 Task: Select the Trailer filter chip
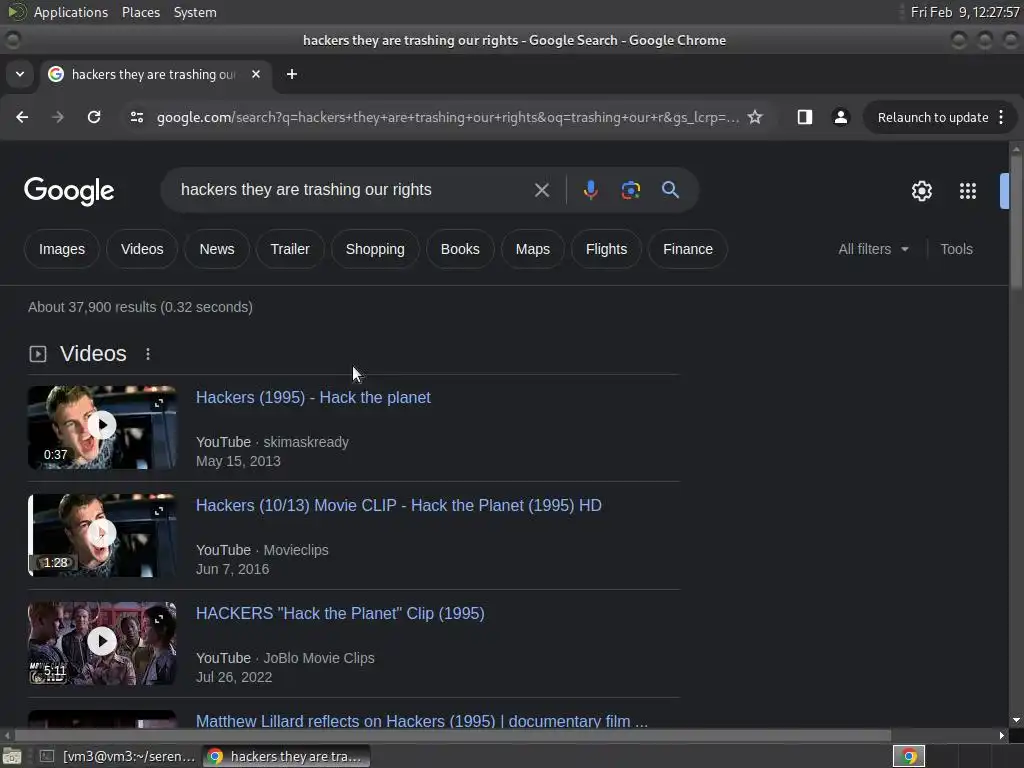(x=290, y=249)
